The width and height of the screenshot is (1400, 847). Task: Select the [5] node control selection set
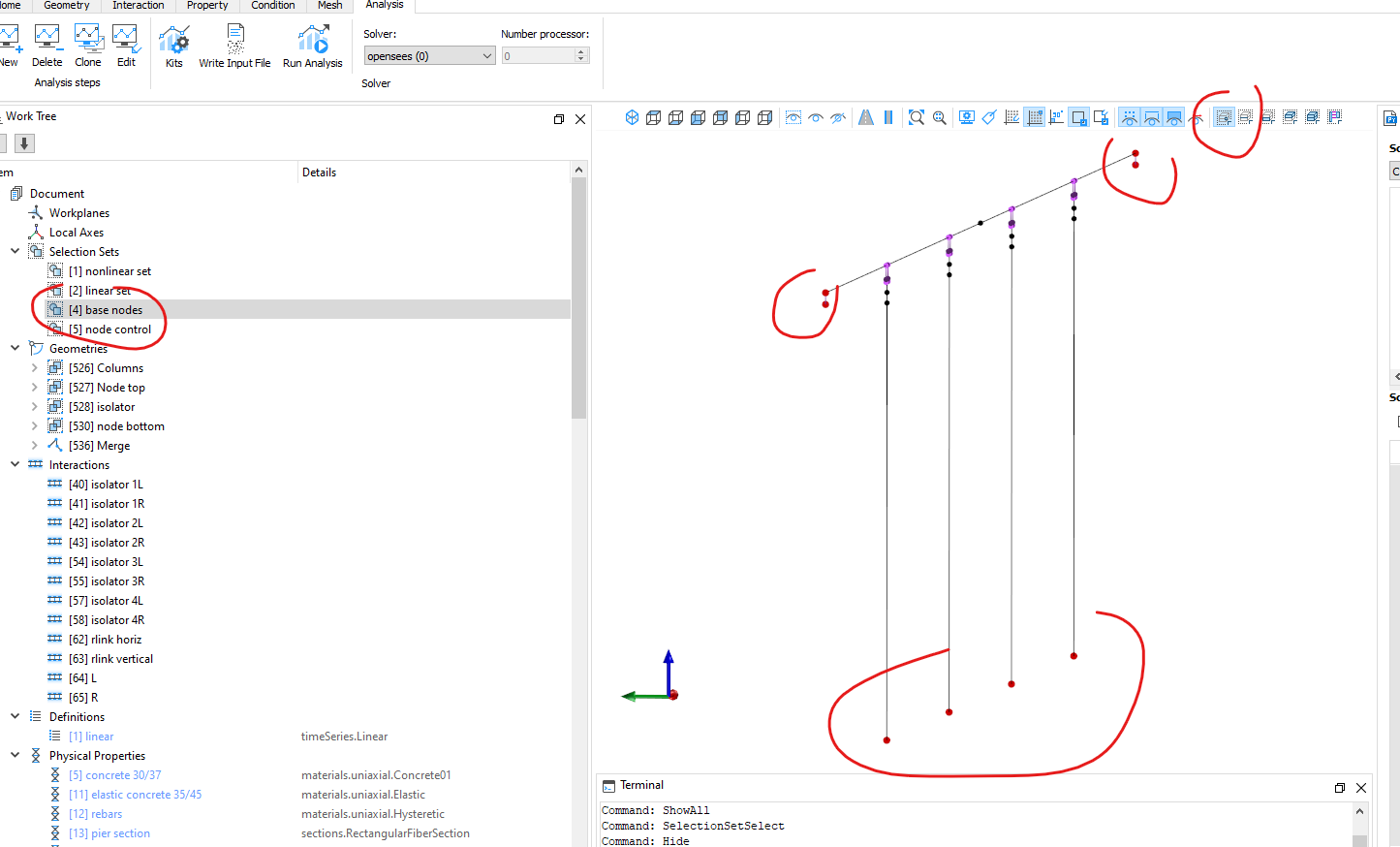click(x=109, y=329)
